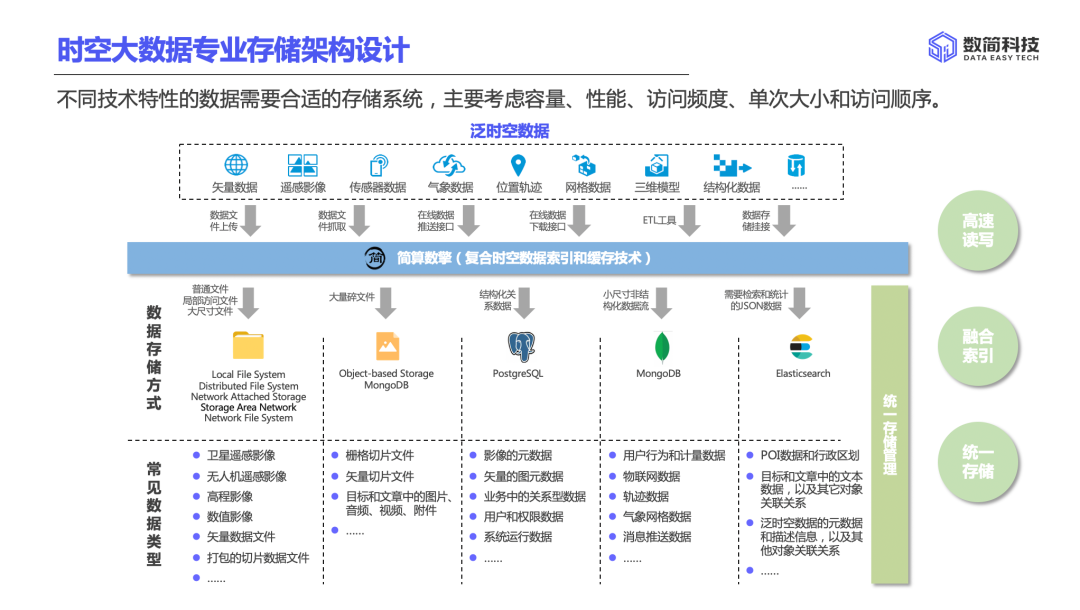Click the gray arrow beside 大量碎文件

tap(386, 303)
